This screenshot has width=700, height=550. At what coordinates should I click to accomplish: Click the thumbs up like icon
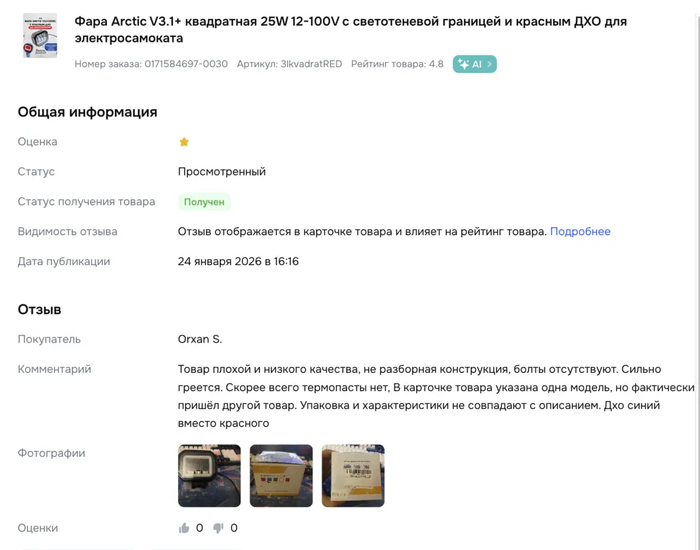184,528
